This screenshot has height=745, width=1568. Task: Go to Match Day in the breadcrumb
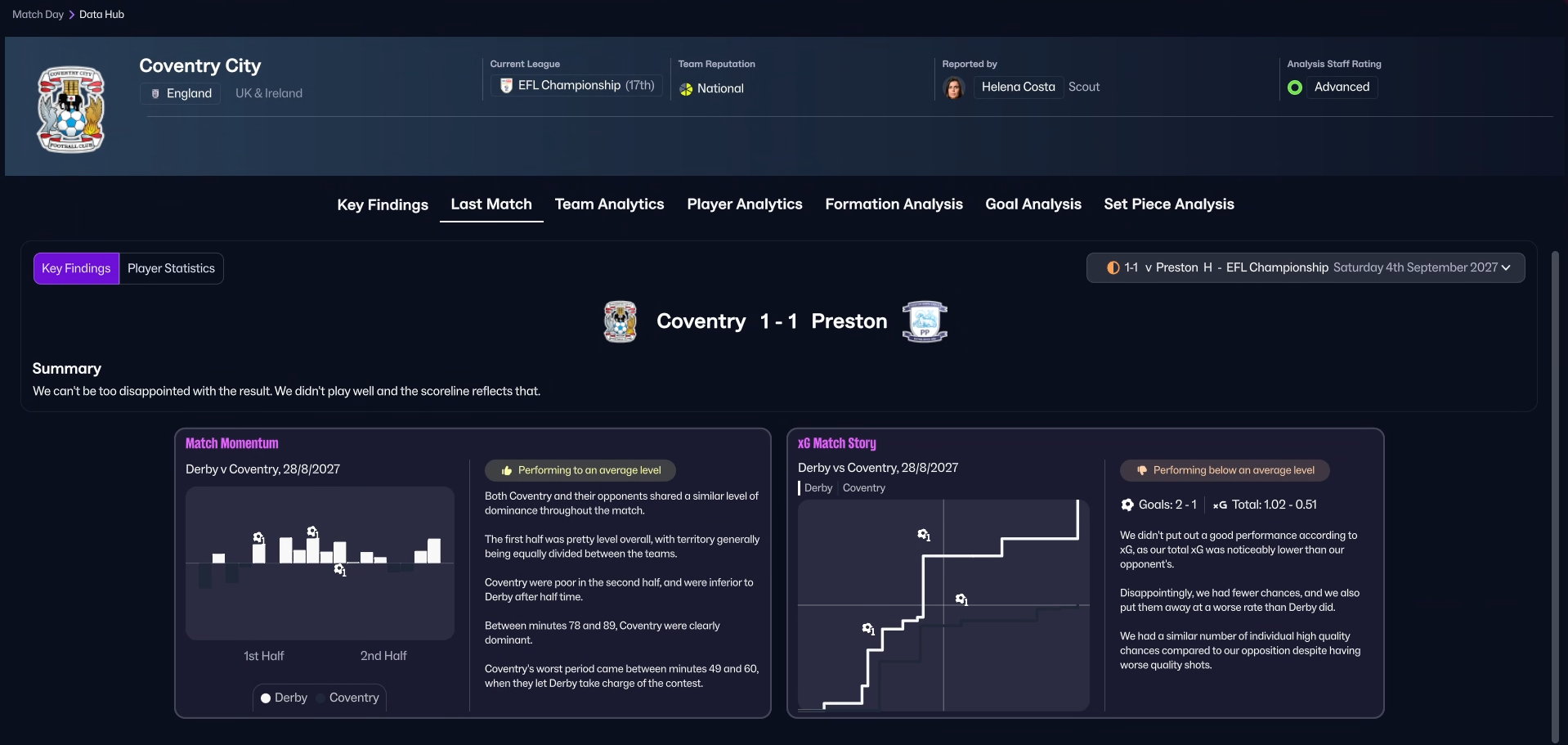(x=38, y=15)
